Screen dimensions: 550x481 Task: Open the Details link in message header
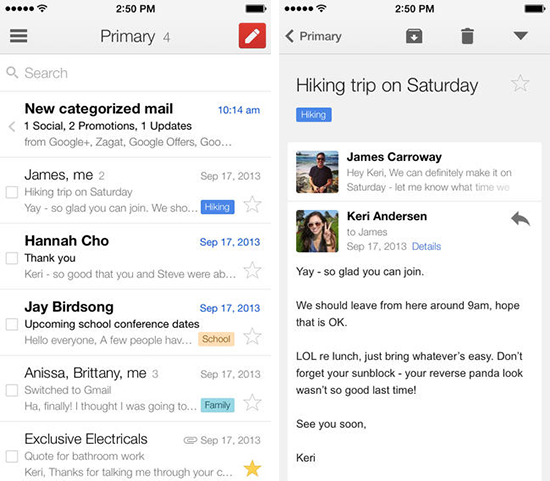pyautogui.click(x=426, y=246)
